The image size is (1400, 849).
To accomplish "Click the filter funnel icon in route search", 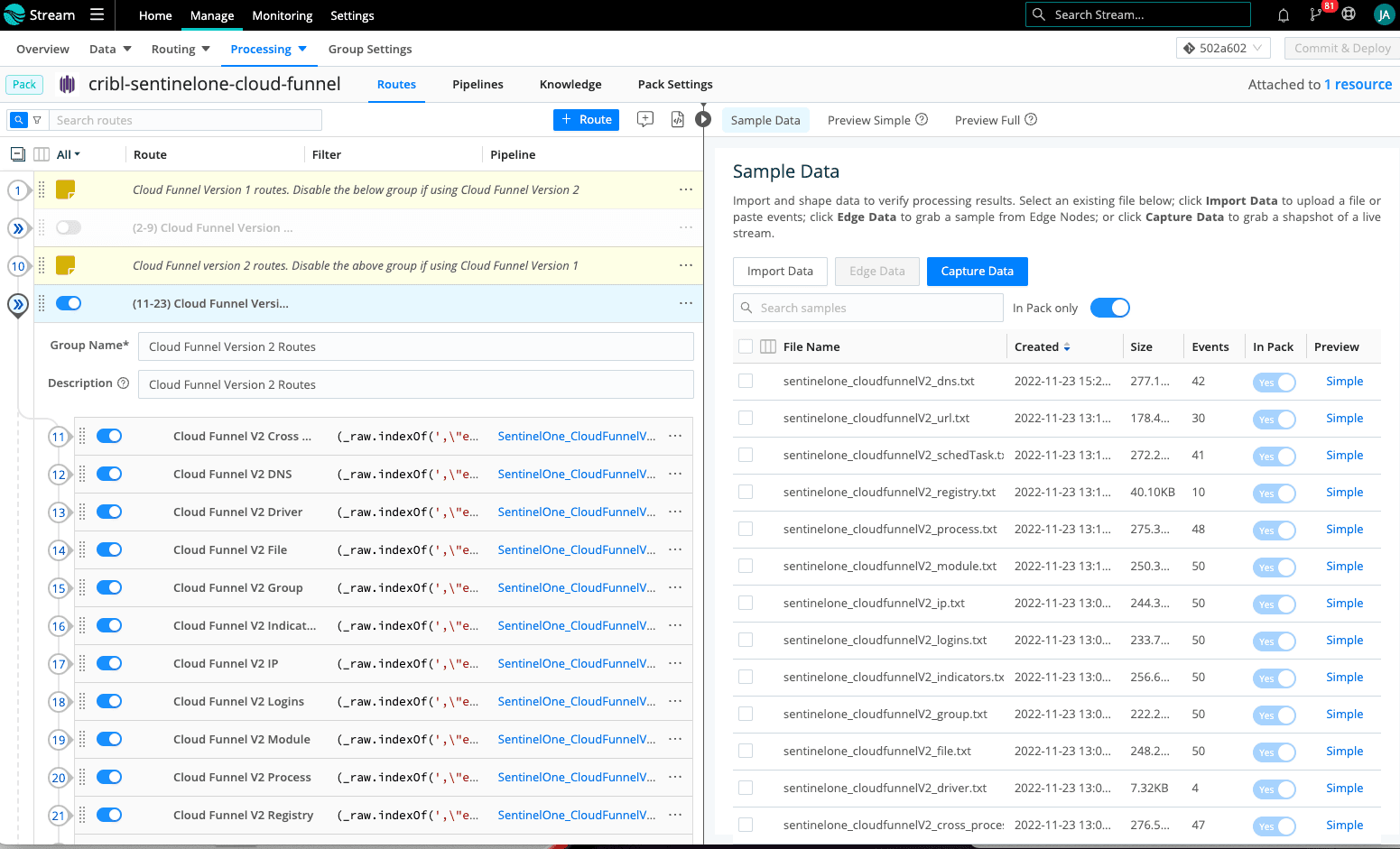I will tap(37, 120).
